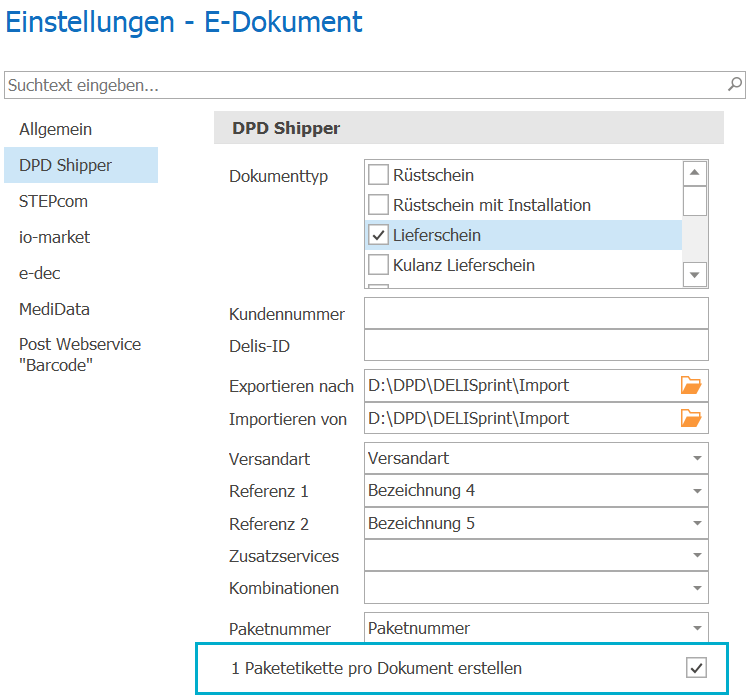Image resolution: width=748 pixels, height=695 pixels.
Task: Open the Referenz 1 dropdown
Action: (697, 491)
